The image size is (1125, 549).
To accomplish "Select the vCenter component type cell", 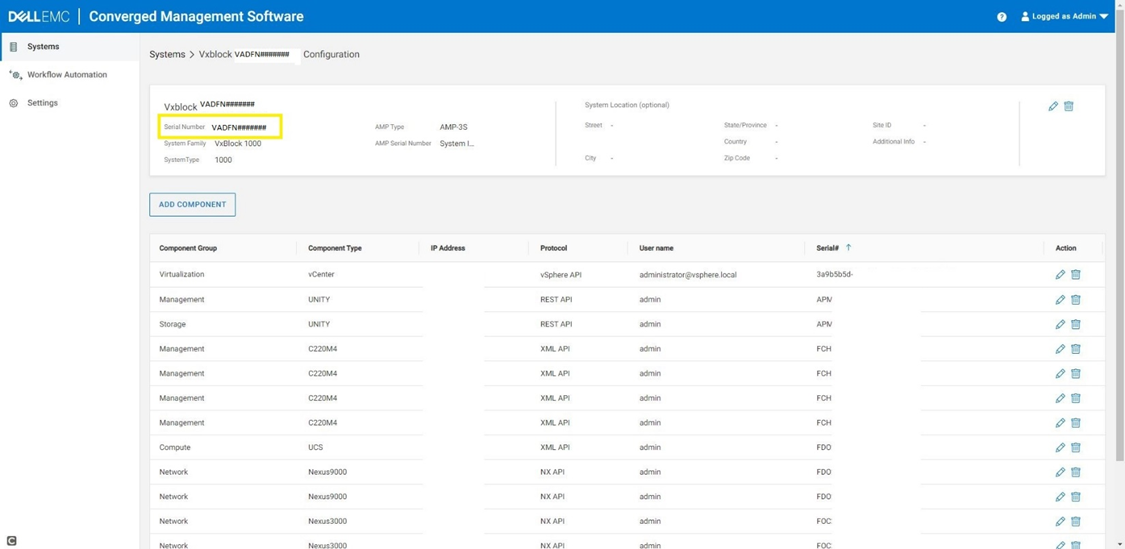I will [321, 275].
